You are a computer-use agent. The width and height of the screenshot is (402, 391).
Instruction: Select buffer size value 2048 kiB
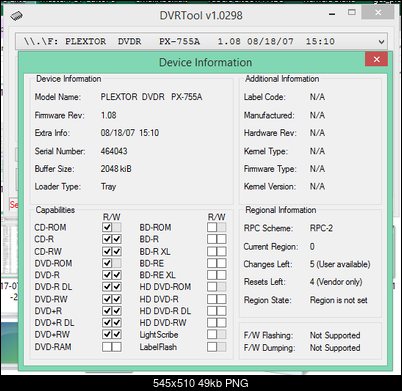[116, 169]
